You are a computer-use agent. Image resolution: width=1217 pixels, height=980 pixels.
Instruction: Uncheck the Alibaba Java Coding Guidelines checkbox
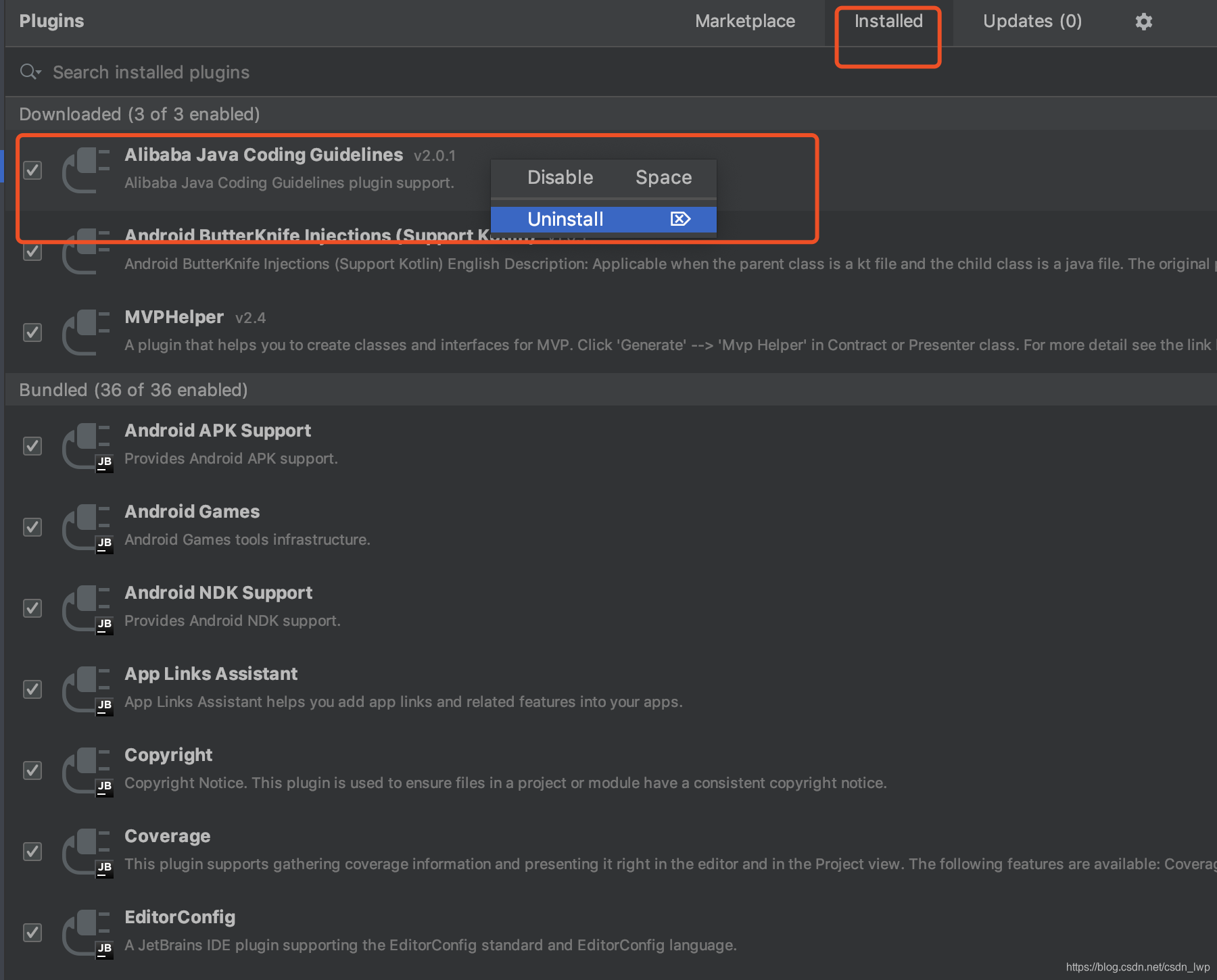coord(32,170)
